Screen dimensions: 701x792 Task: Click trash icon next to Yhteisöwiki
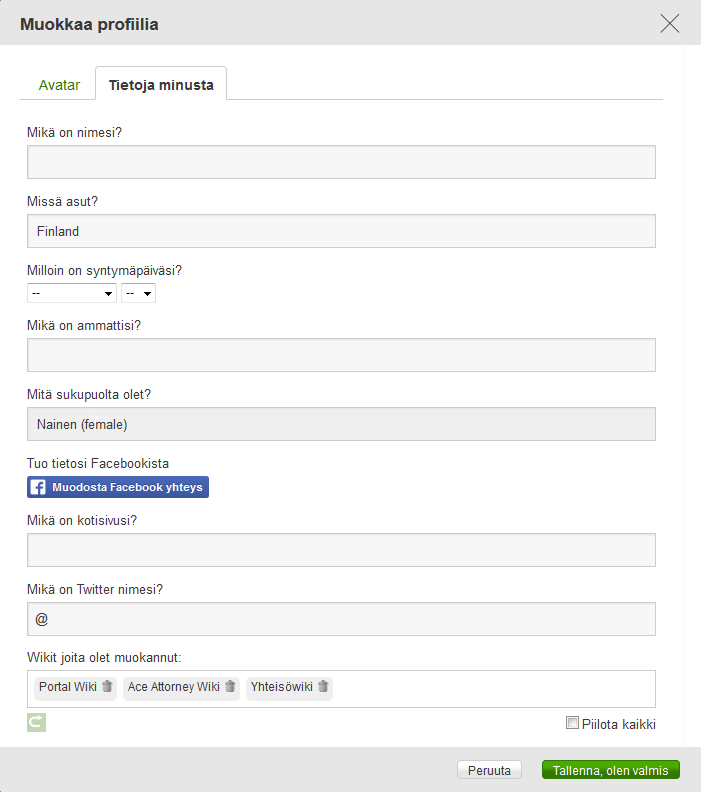[x=323, y=687]
